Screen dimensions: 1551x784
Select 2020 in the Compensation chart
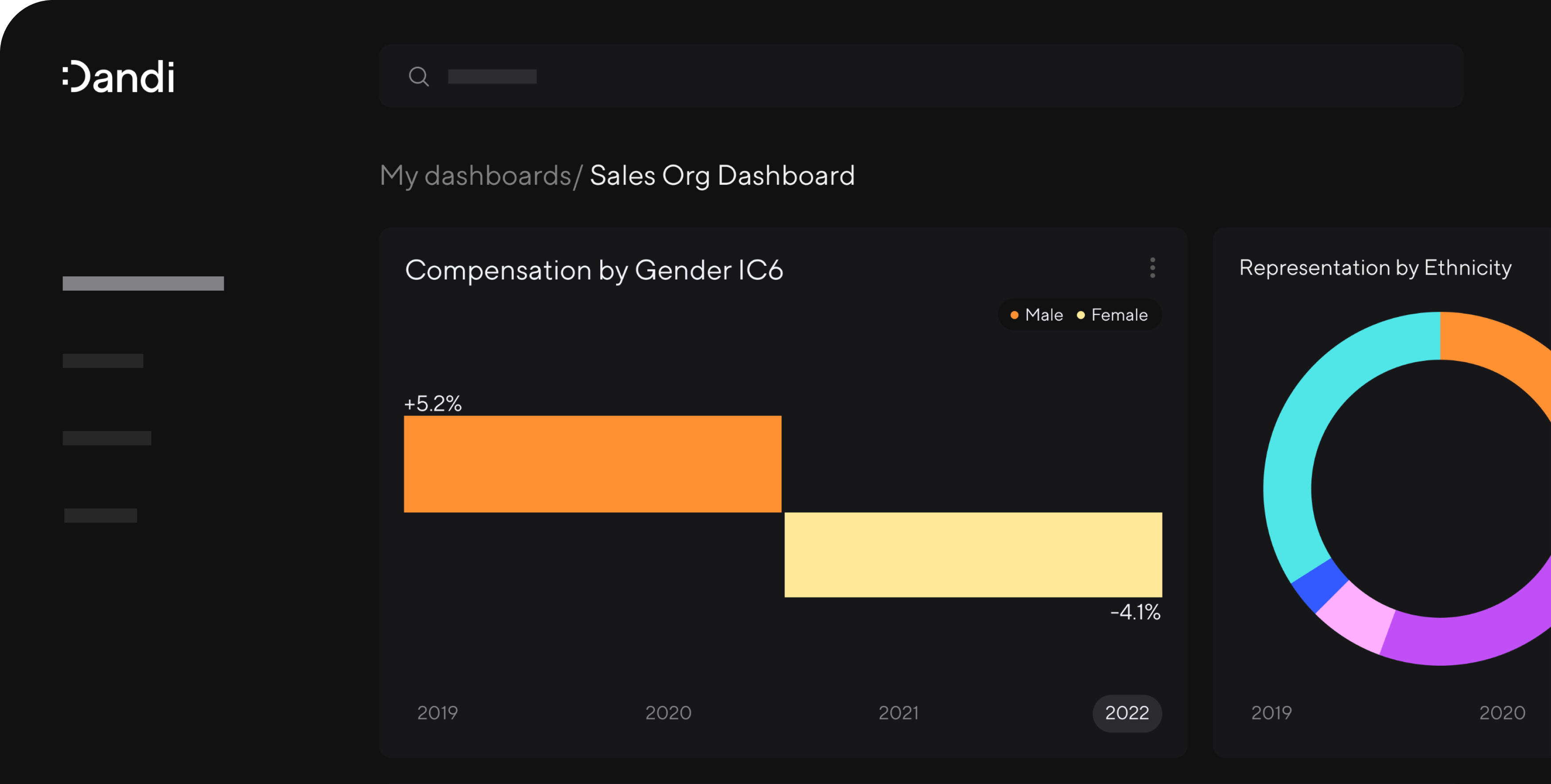click(669, 713)
